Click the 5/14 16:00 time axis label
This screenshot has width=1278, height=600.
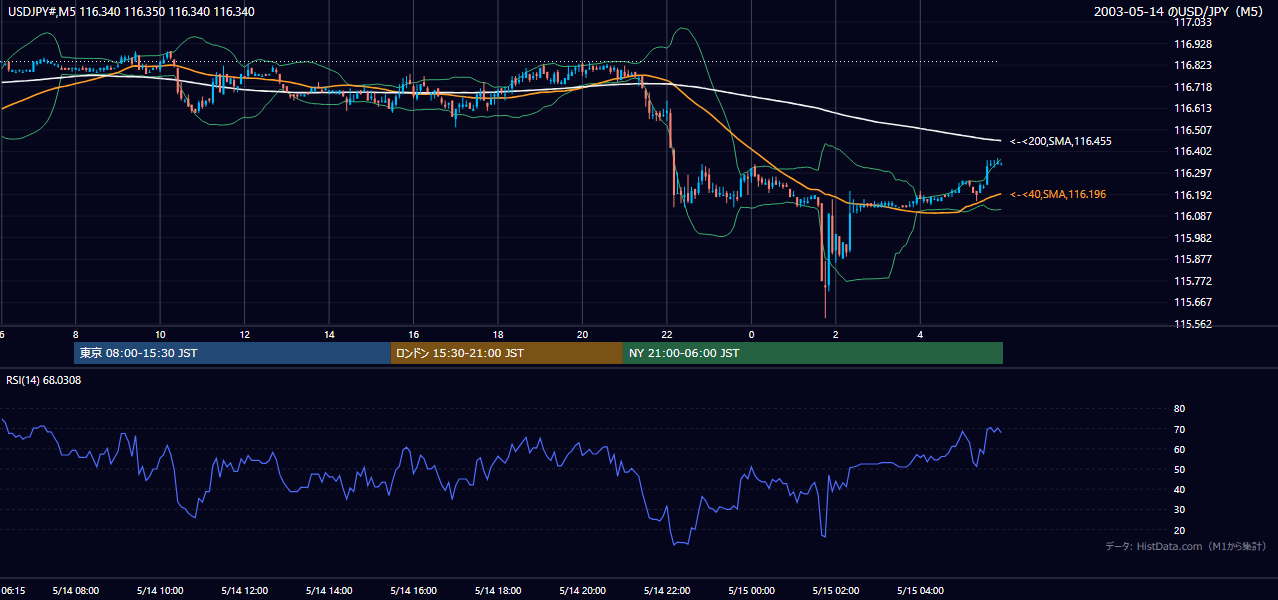tap(414, 591)
